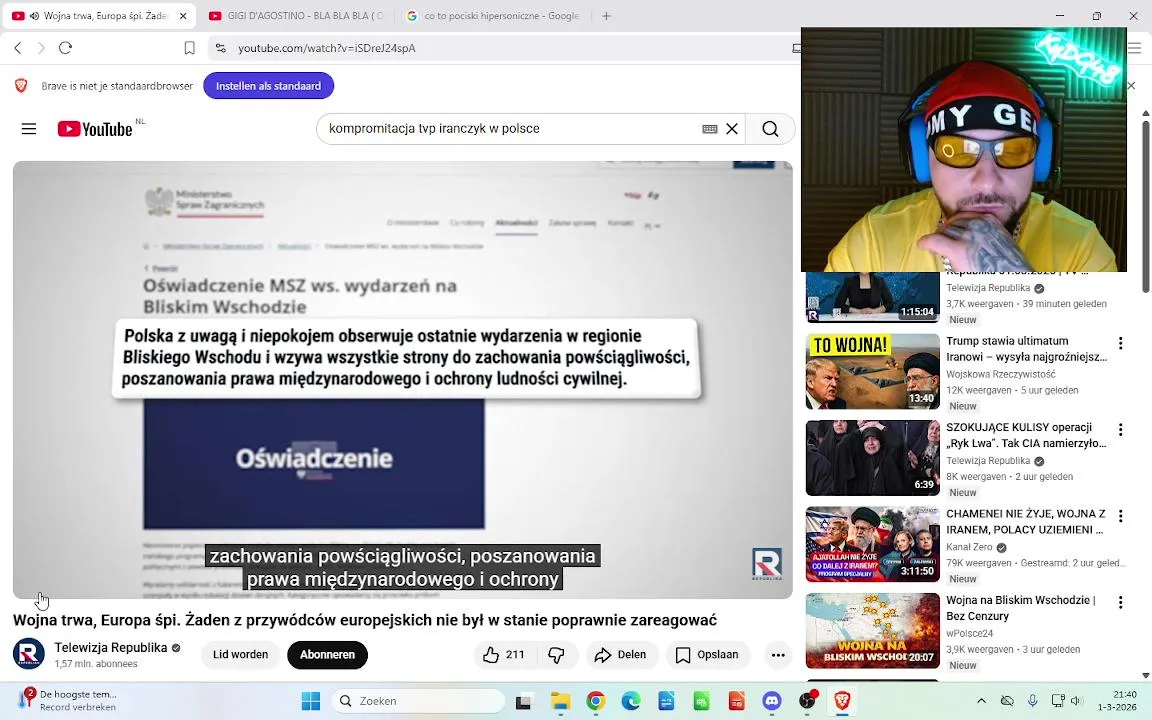This screenshot has width=1152, height=720.
Task: Open options menu for 'Wojna na Bliskim Wschodzie' video
Action: [1120, 602]
